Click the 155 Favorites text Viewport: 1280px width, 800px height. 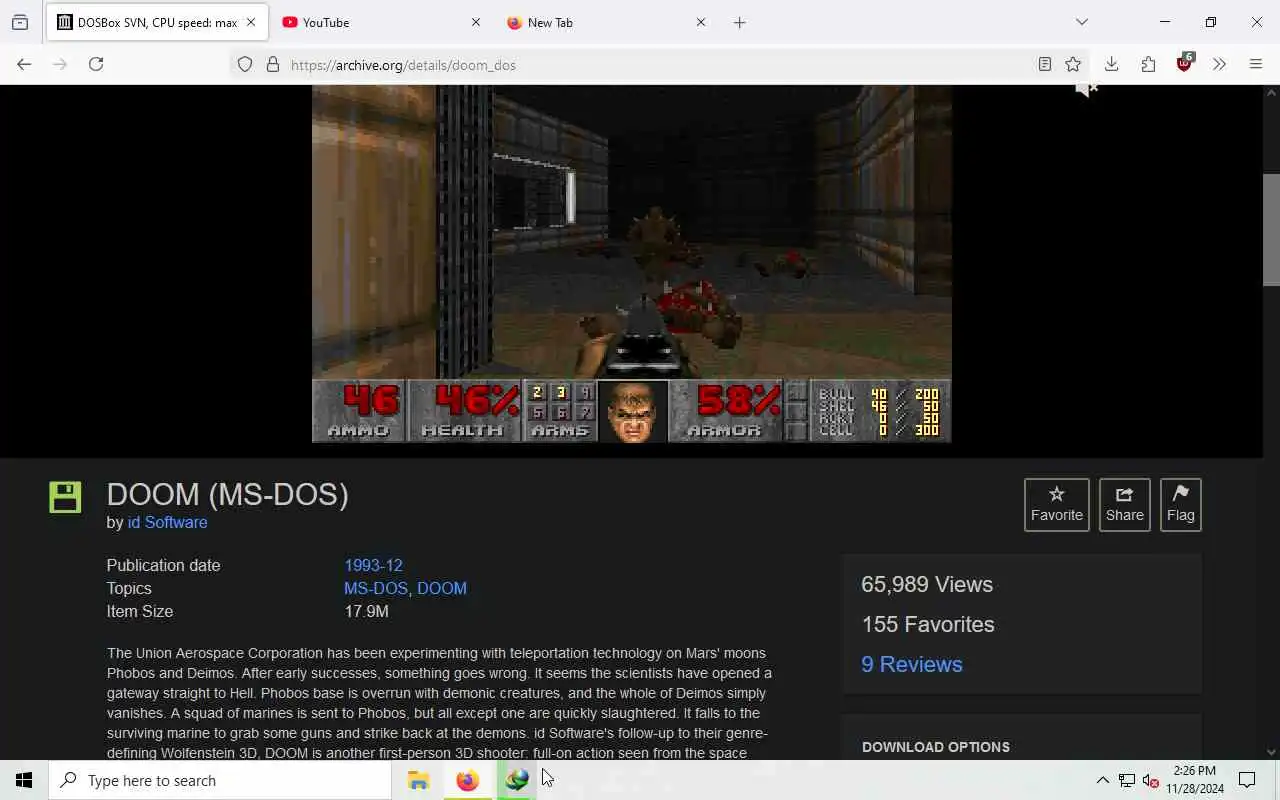pyautogui.click(x=928, y=624)
